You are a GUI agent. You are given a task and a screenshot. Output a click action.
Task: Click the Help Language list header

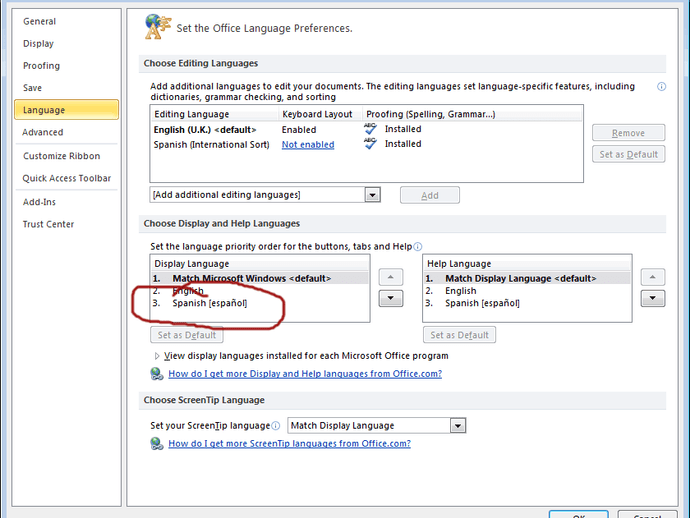click(x=527, y=264)
